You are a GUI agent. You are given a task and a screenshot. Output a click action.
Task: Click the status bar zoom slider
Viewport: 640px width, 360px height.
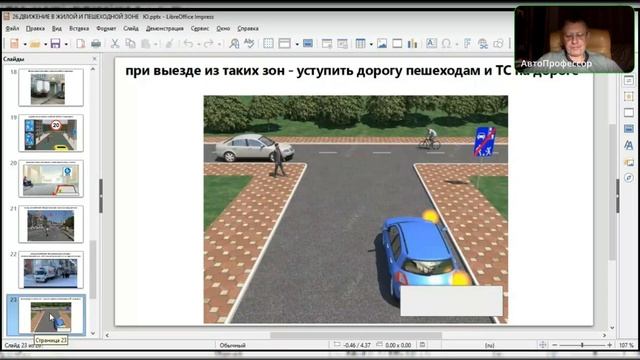pyautogui.click(x=582, y=345)
